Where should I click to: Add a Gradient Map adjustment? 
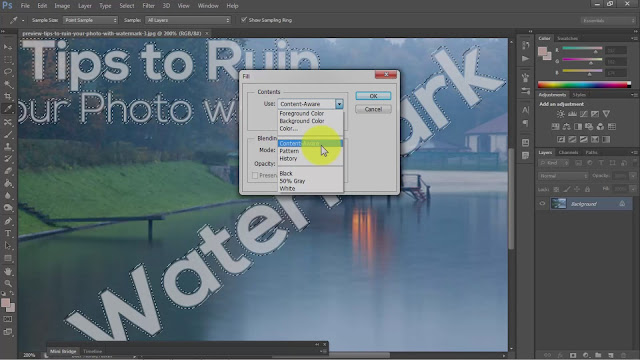[x=606, y=139]
